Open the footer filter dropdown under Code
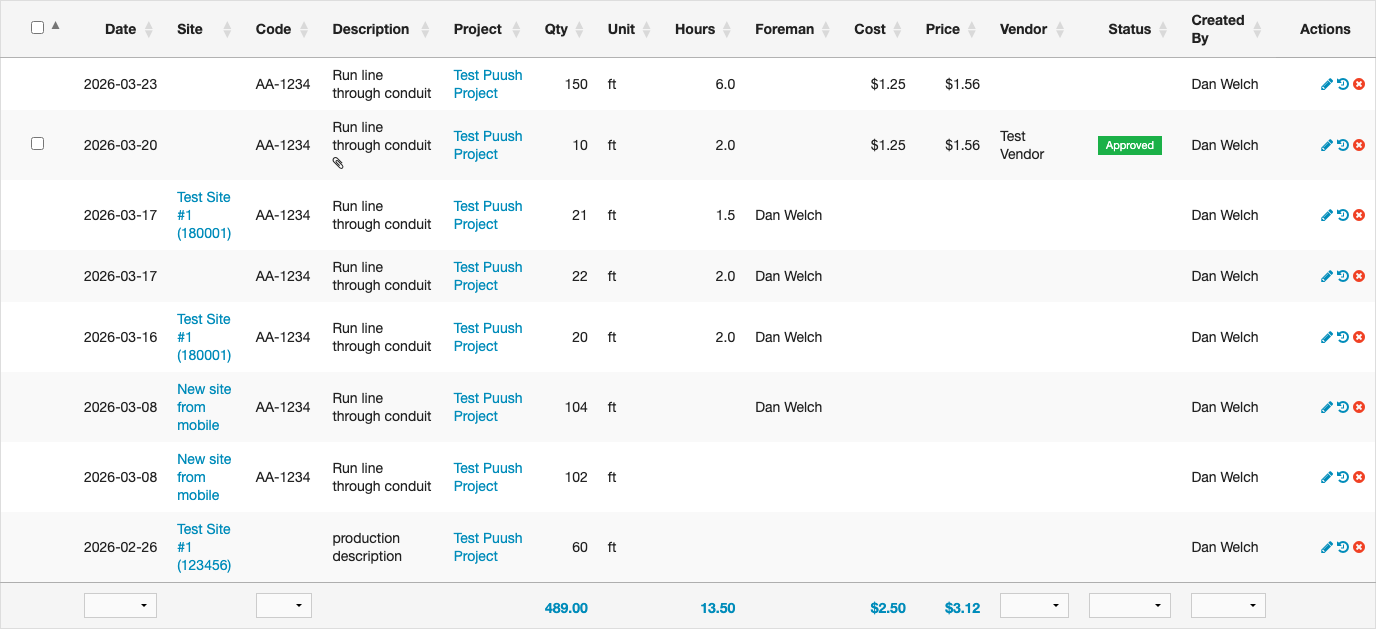The width and height of the screenshot is (1376, 630). 283,605
